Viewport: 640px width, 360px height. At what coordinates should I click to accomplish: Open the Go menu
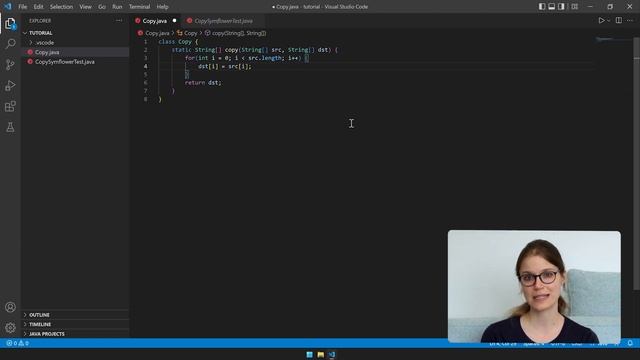pyautogui.click(x=102, y=7)
